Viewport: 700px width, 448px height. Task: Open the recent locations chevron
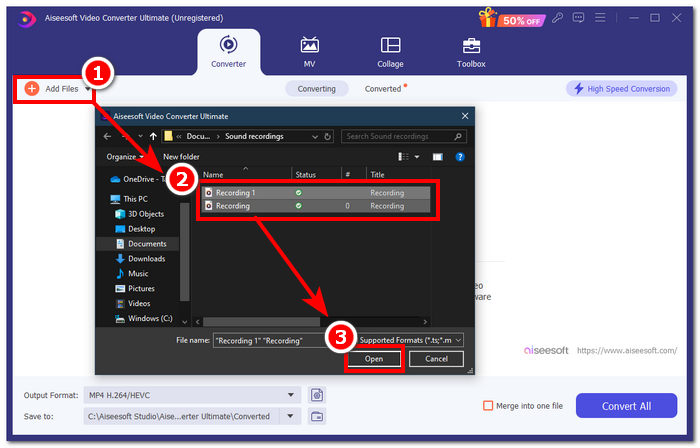140,137
